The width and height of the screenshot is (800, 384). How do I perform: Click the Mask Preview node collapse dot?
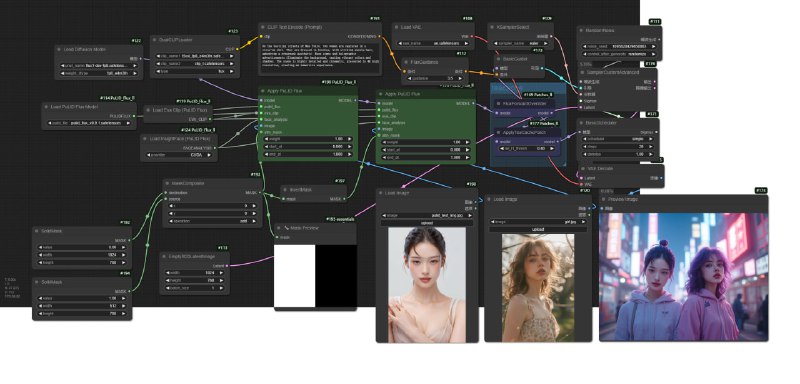(280, 228)
